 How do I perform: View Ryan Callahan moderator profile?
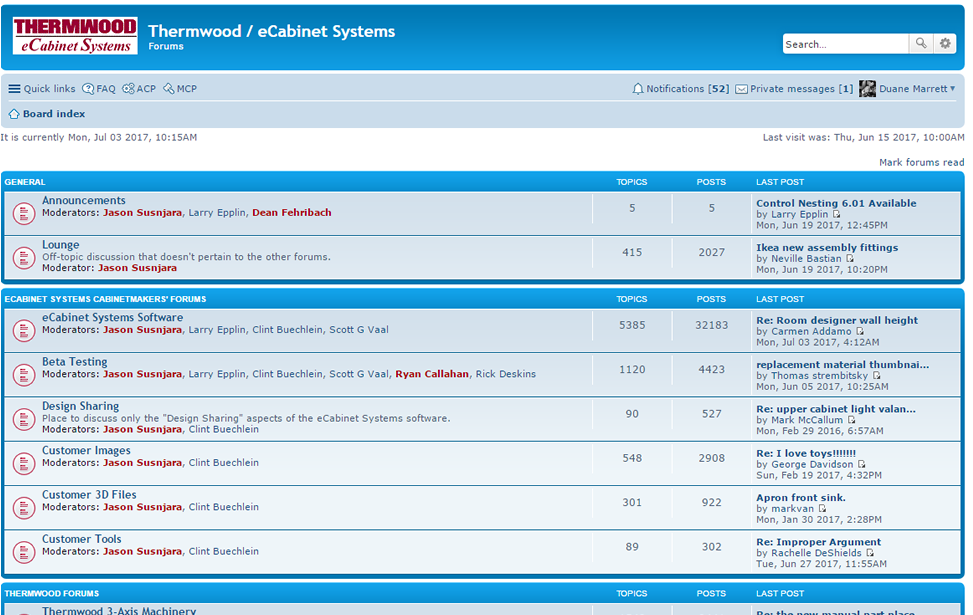[432, 374]
